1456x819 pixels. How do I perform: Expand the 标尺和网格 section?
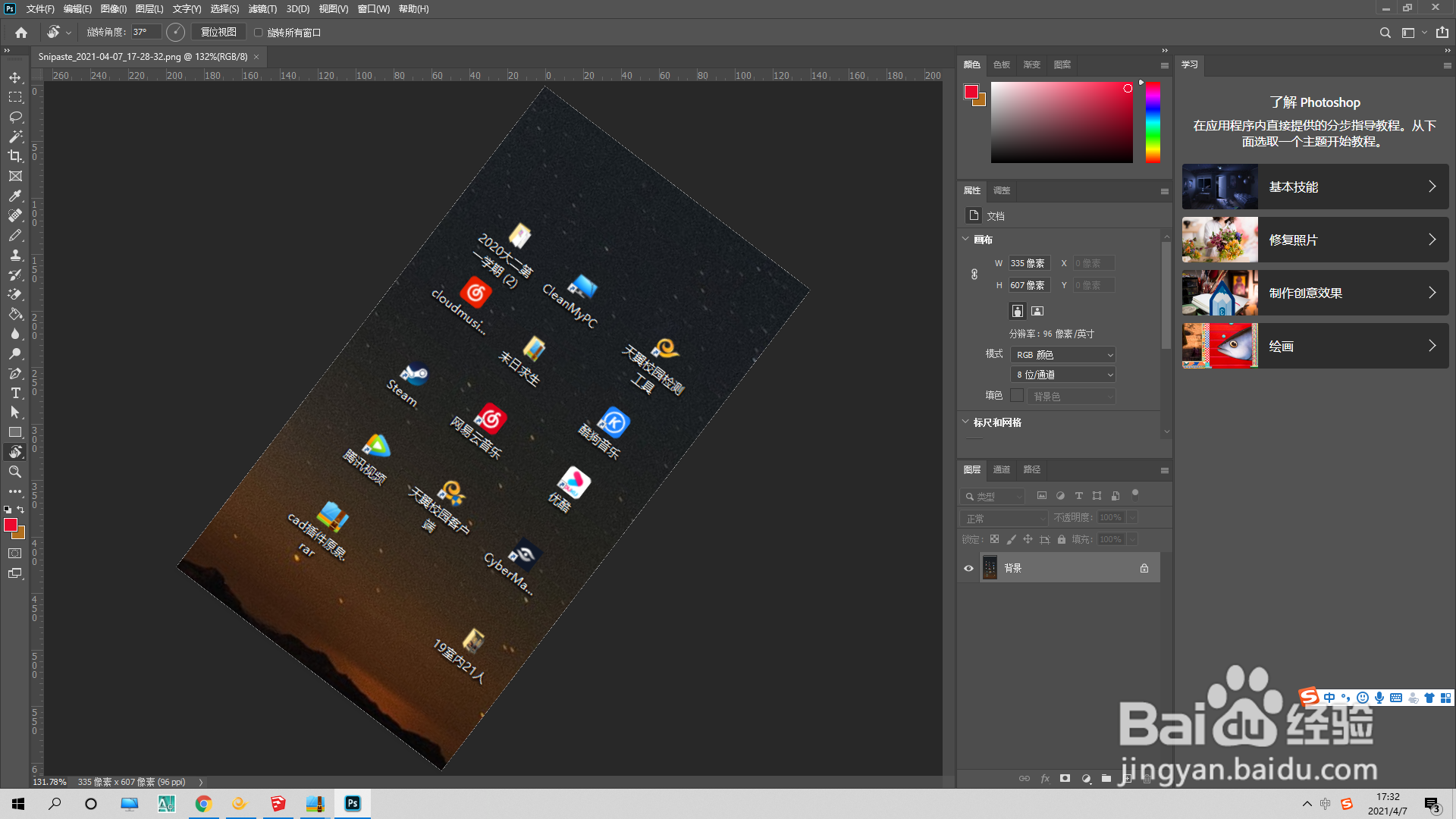point(965,422)
